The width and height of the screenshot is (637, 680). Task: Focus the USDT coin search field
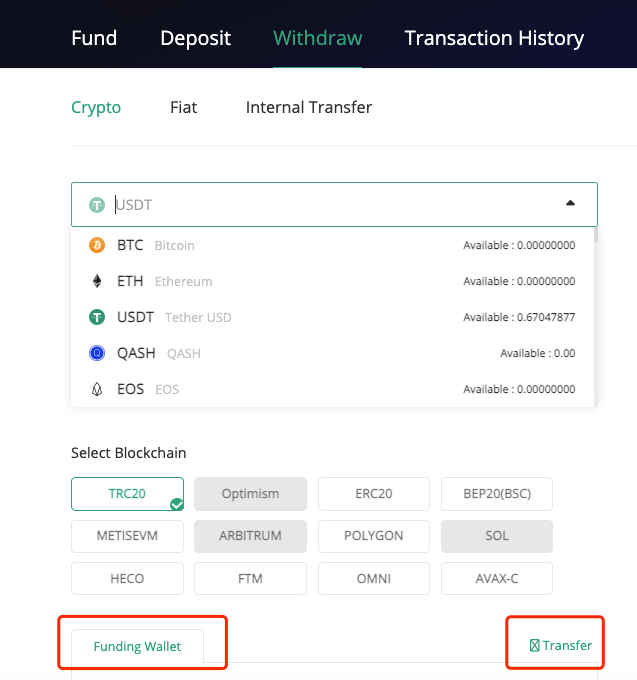click(330, 204)
